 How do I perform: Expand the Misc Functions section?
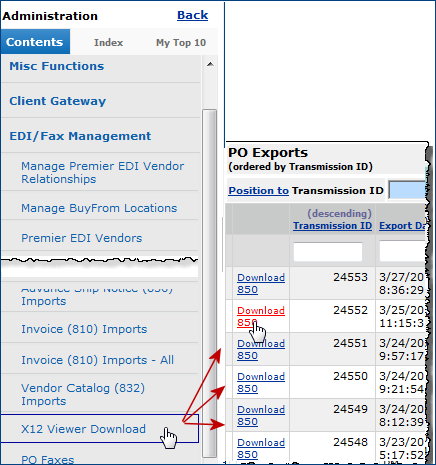tap(57, 66)
